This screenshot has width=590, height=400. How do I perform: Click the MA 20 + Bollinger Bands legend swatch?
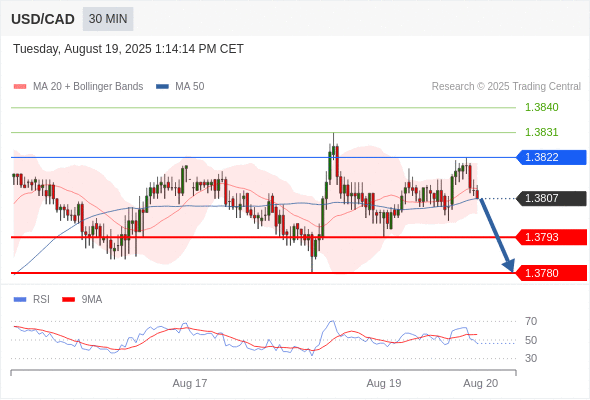(x=20, y=87)
